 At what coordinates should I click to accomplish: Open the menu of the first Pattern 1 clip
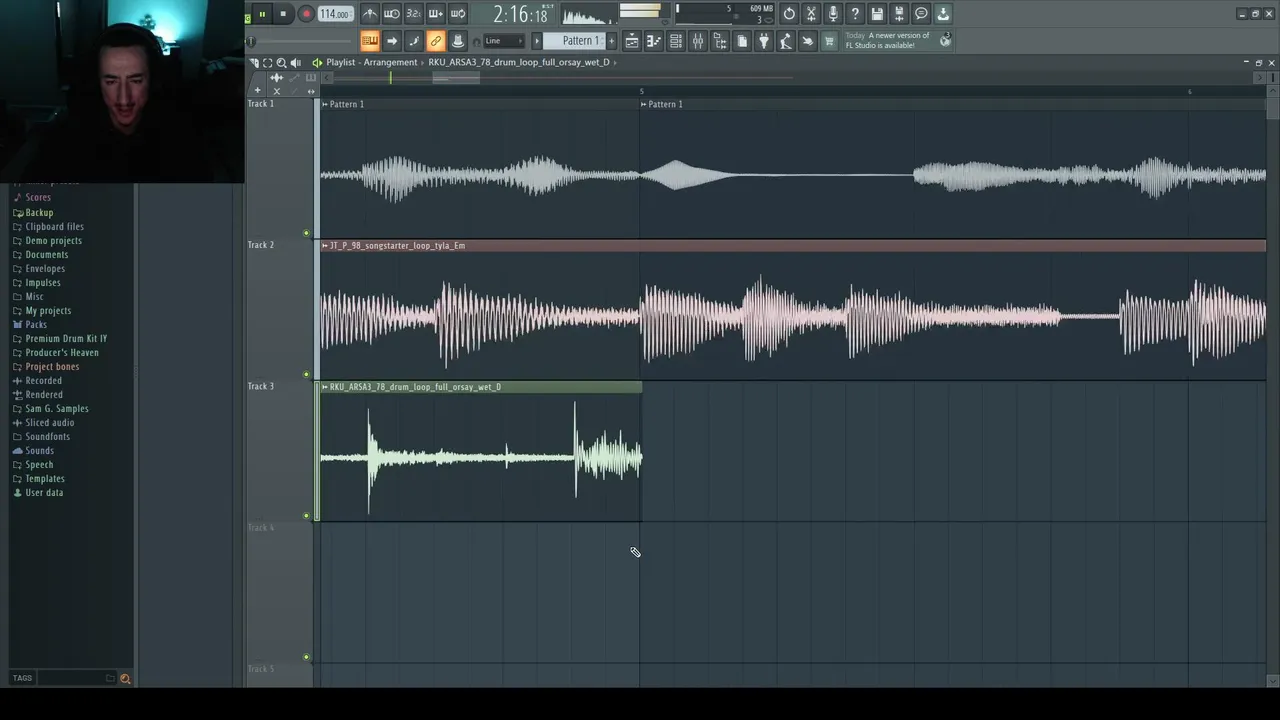coord(325,104)
